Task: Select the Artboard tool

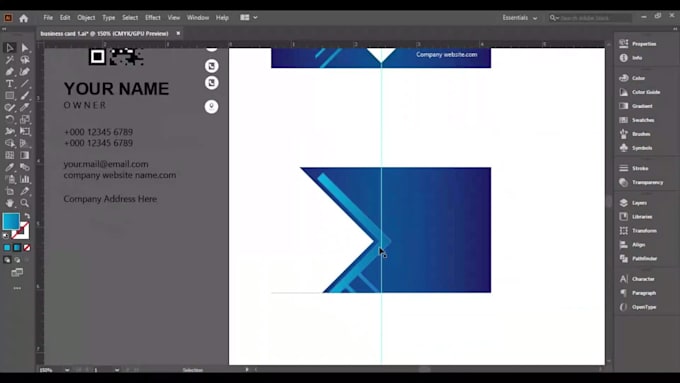Action: (x=10, y=191)
